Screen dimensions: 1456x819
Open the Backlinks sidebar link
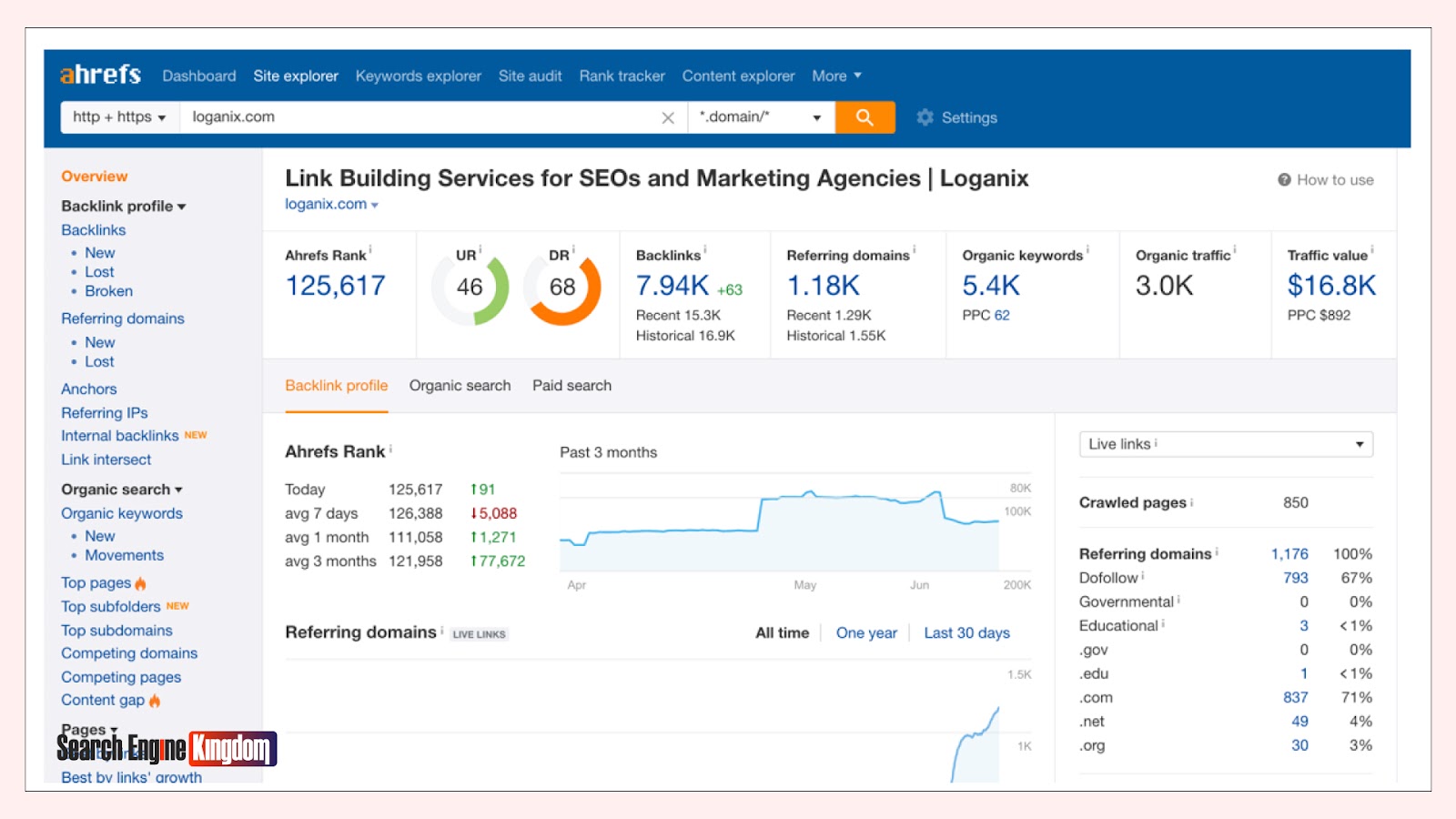[94, 230]
